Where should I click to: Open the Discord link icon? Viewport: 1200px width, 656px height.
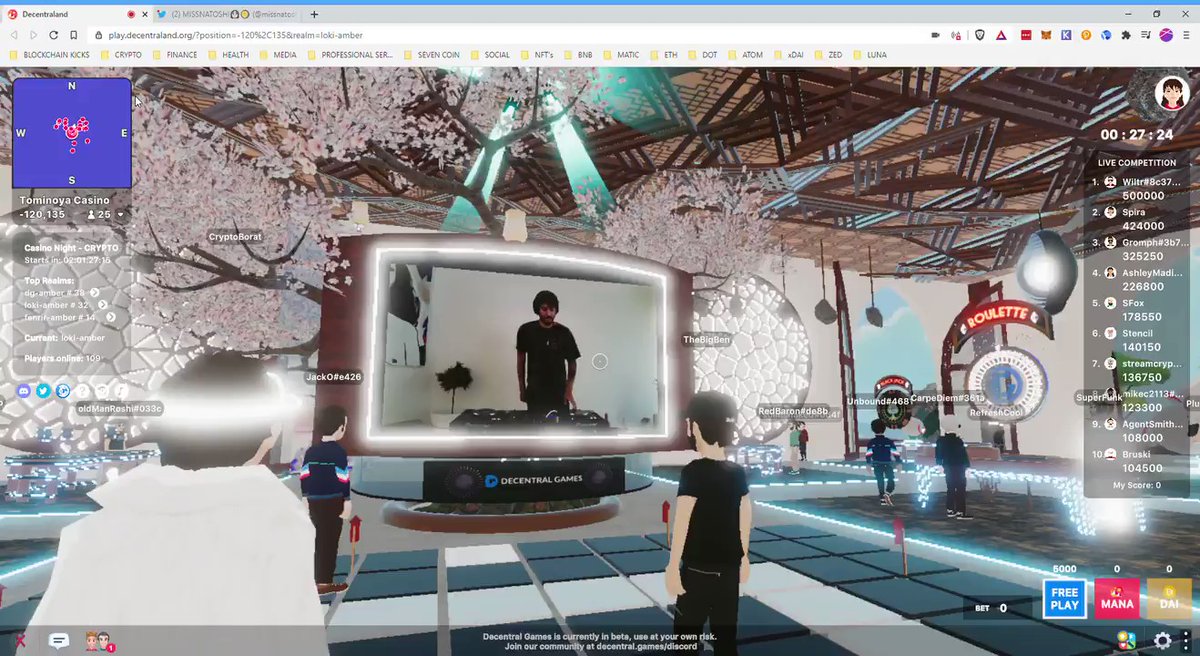[x=23, y=391]
